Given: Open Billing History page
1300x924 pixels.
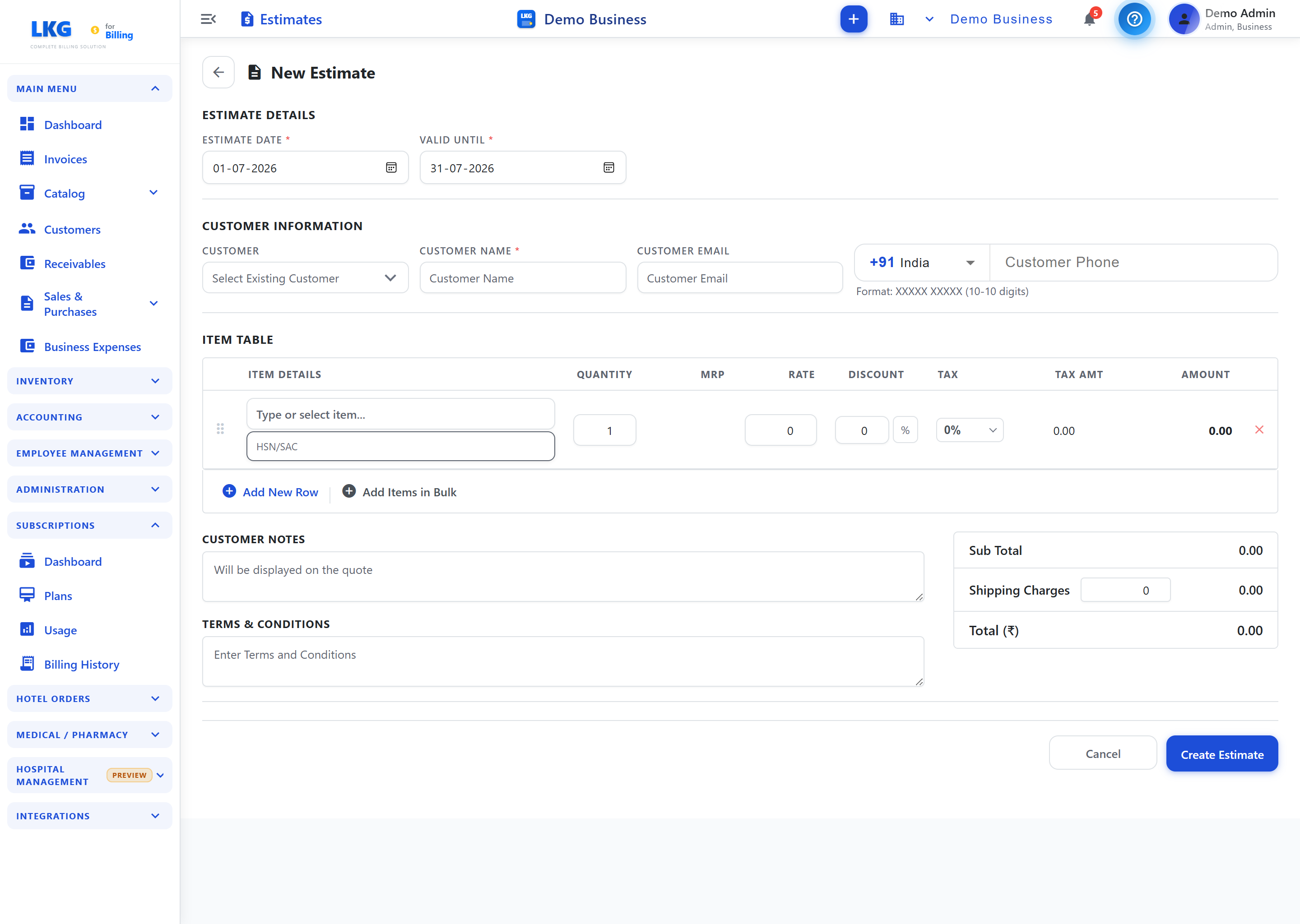Looking at the screenshot, I should (x=81, y=664).
